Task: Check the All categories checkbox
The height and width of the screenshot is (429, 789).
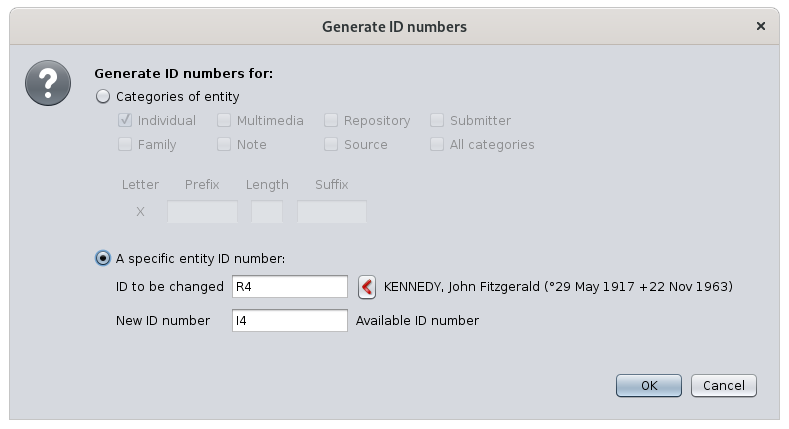Action: point(437,144)
